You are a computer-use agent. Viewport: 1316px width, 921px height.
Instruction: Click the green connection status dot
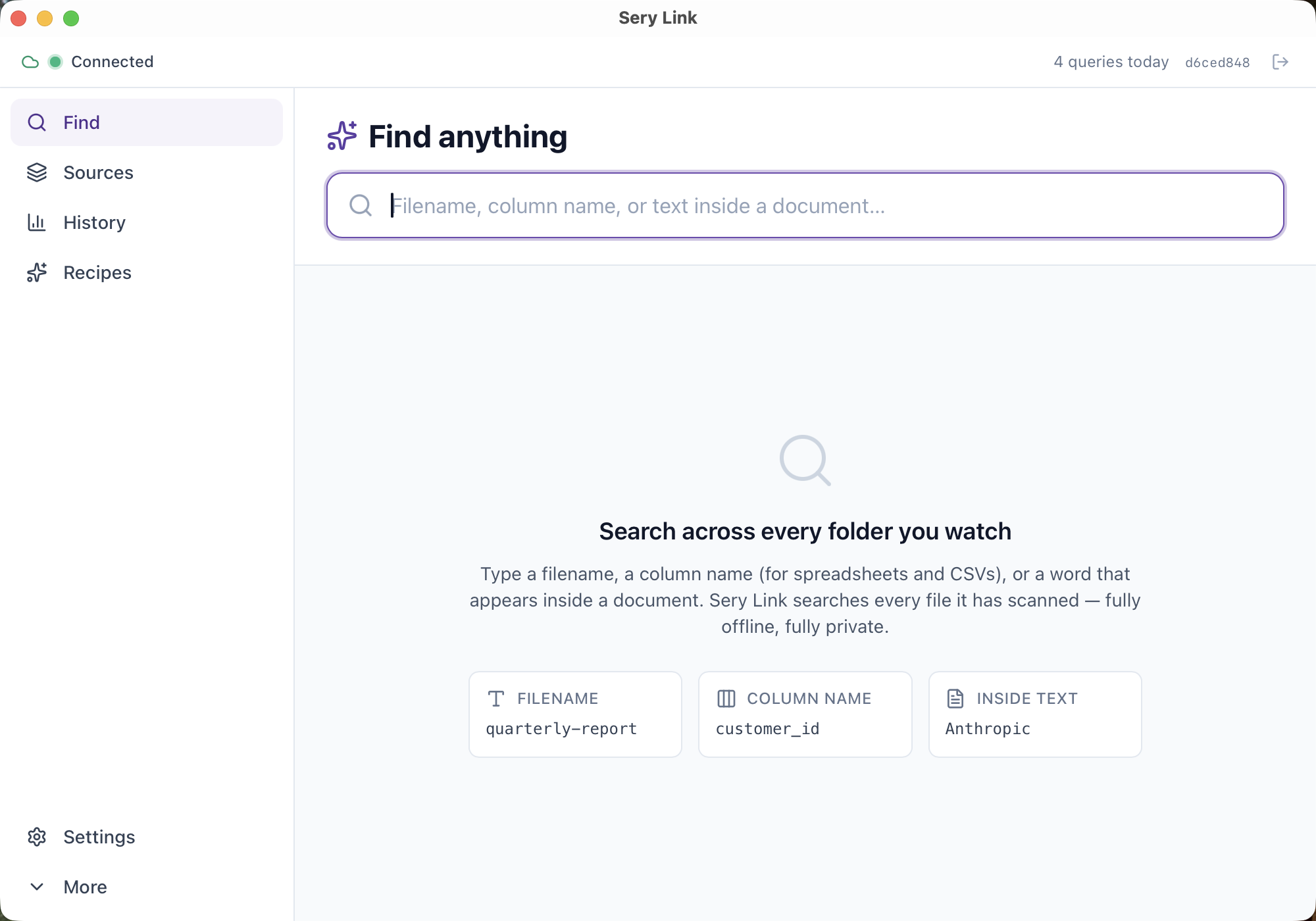pos(55,62)
